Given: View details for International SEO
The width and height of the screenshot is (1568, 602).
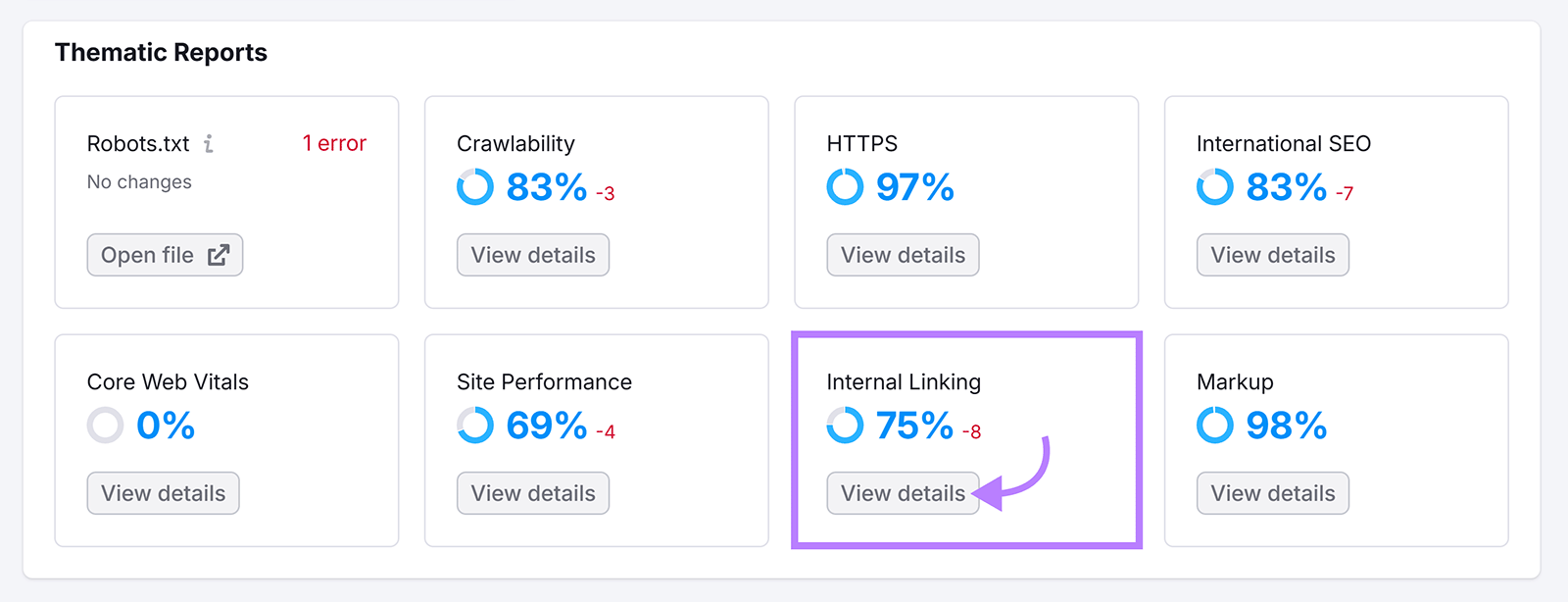Looking at the screenshot, I should (x=1272, y=255).
